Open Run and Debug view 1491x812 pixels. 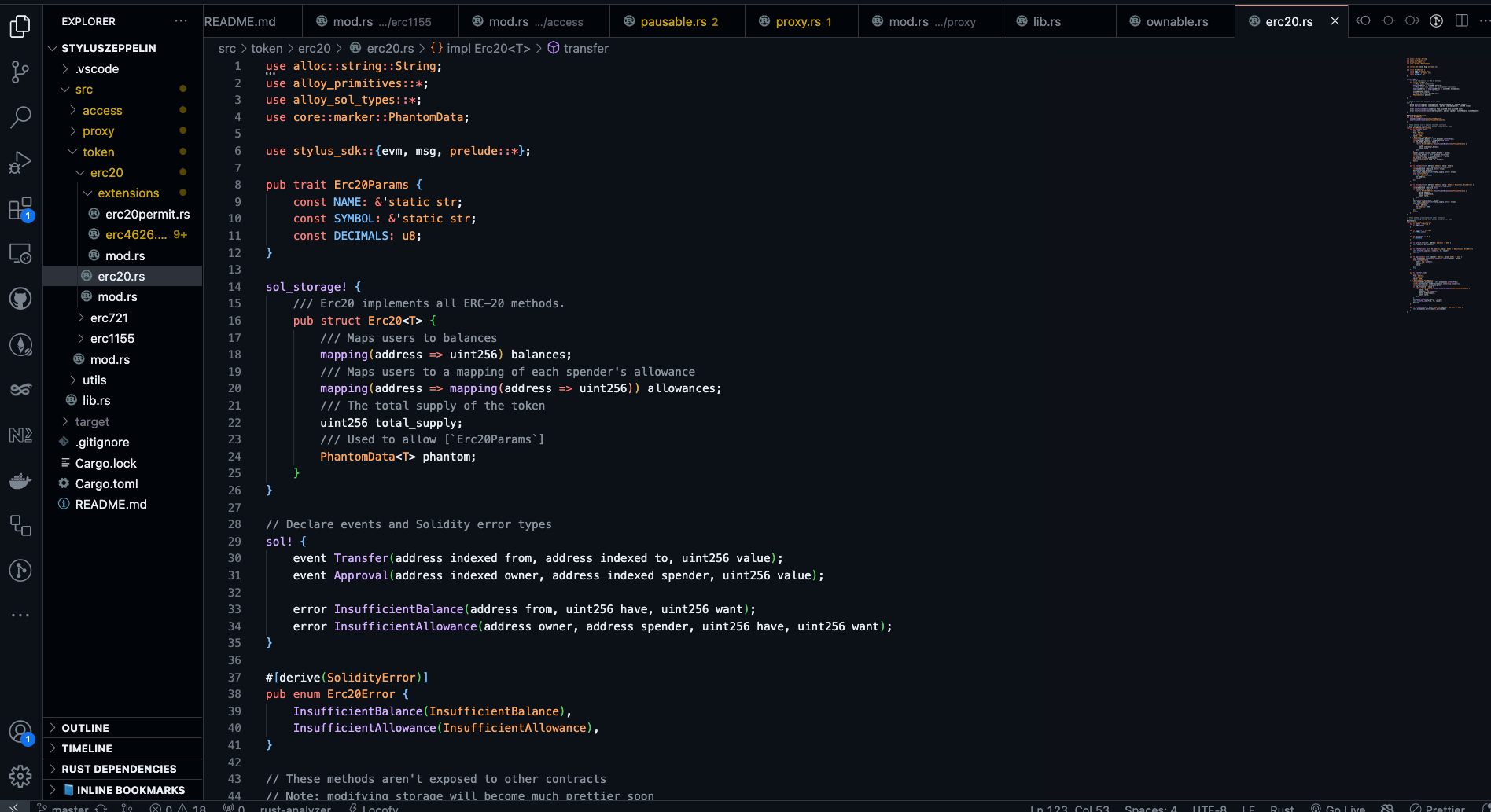pyautogui.click(x=20, y=163)
